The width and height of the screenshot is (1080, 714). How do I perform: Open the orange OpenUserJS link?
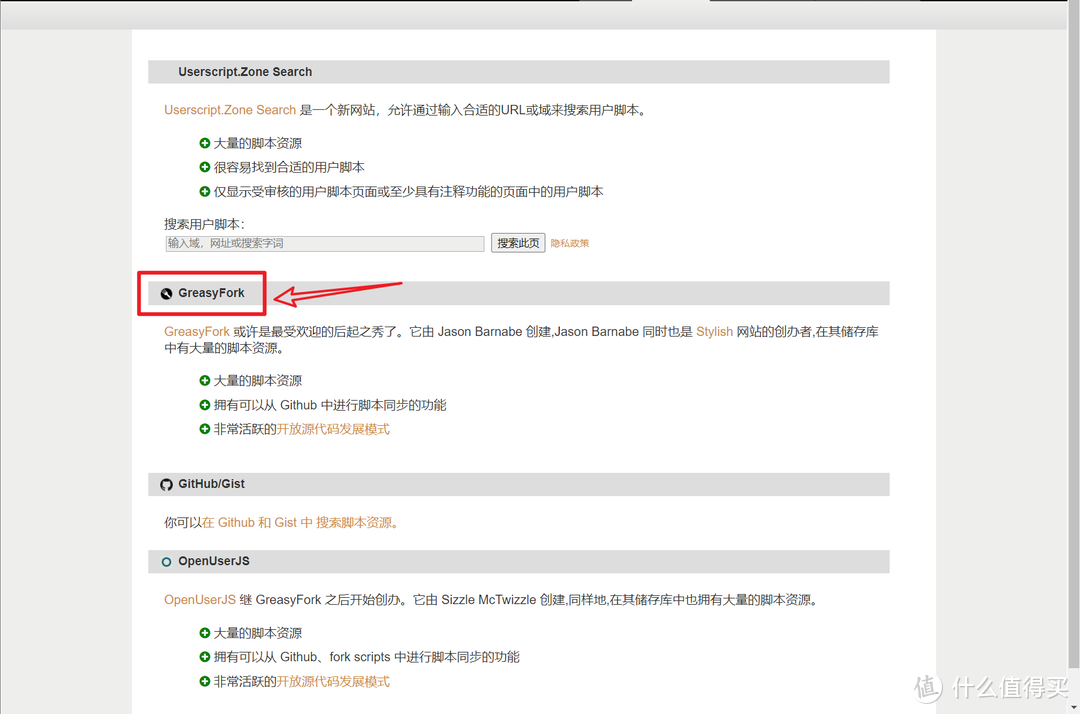200,600
